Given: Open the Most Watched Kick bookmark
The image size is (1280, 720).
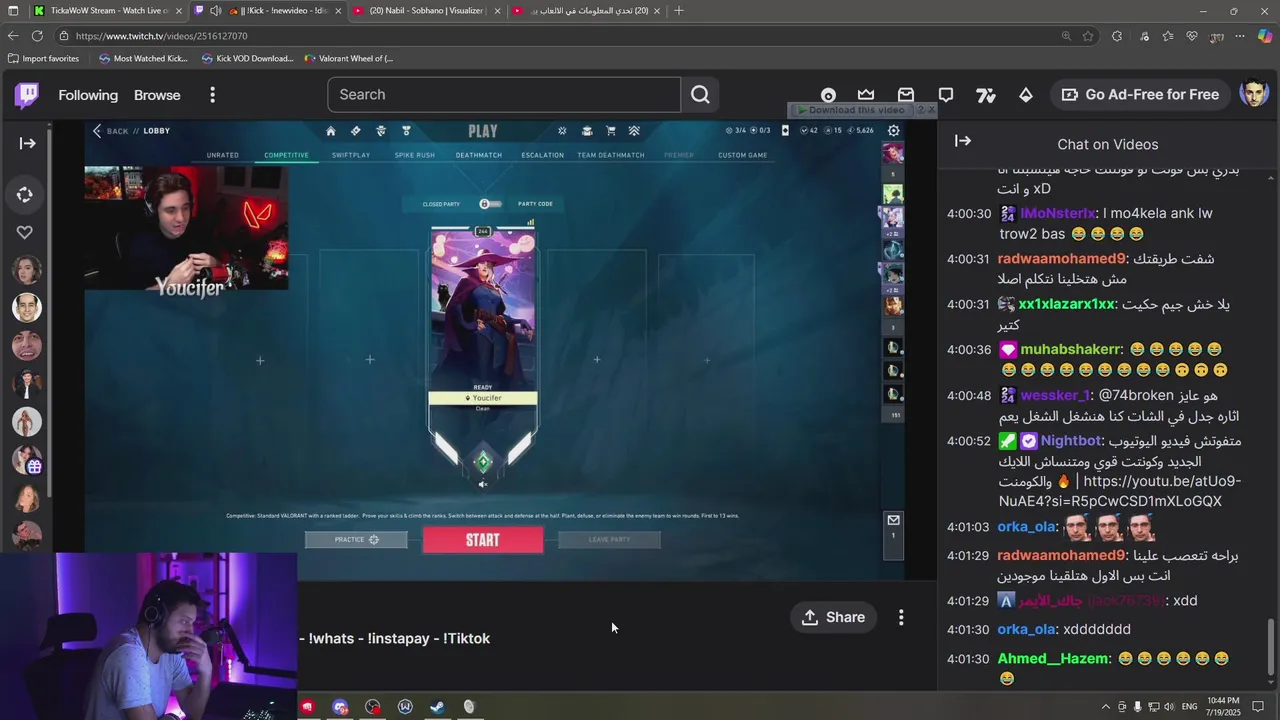Looking at the screenshot, I should [143, 58].
